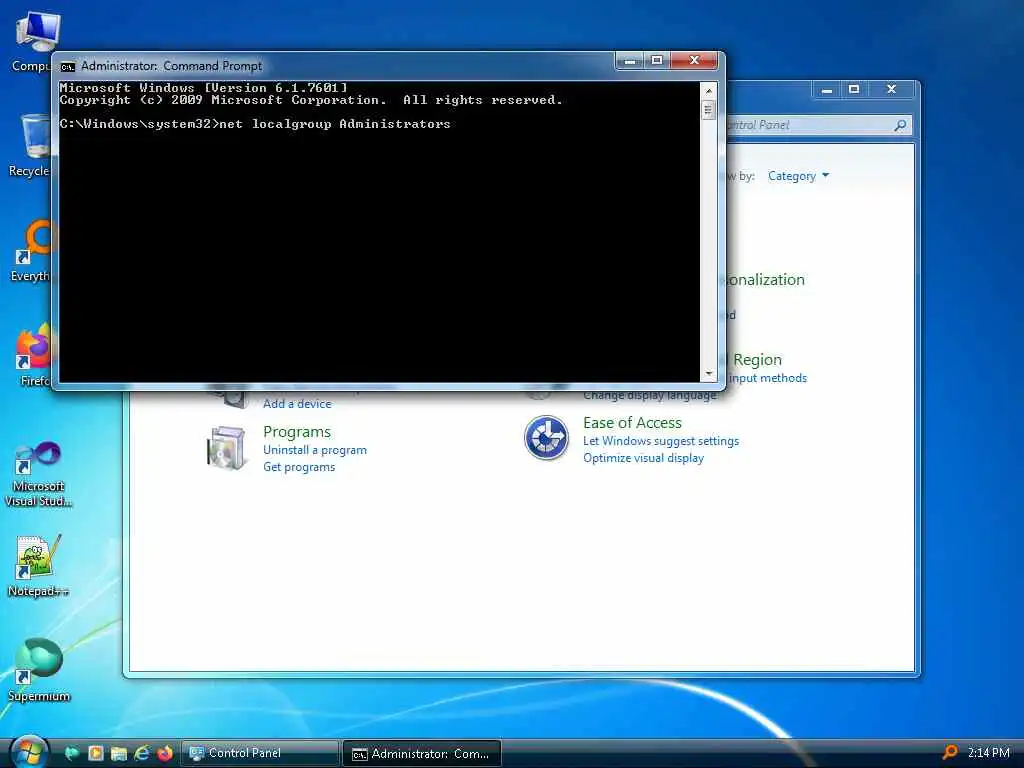Screen dimensions: 1024x768
Task: Click the Programs category icon in Control Panel
Action: [x=227, y=448]
